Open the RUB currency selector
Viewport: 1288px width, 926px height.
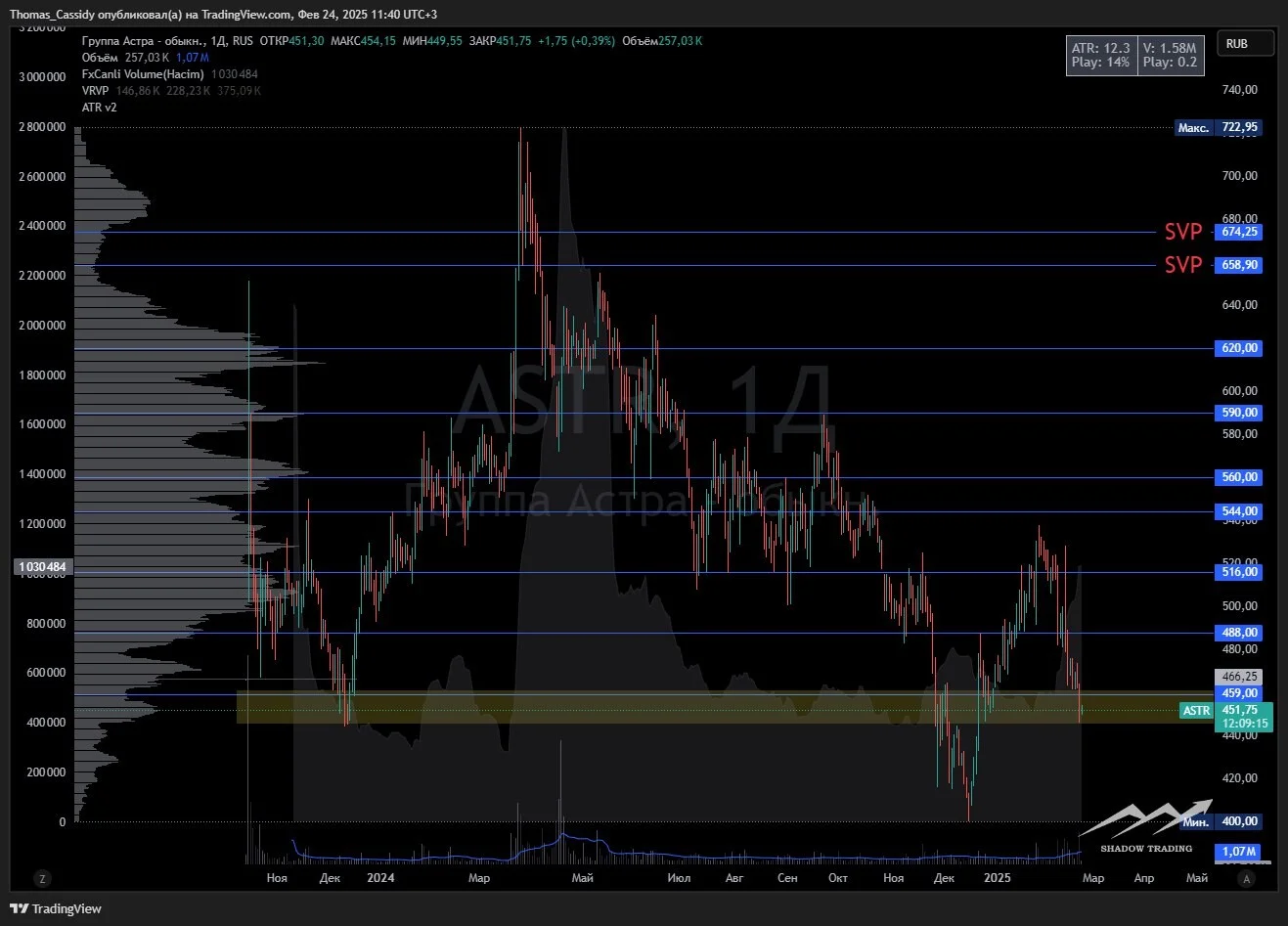coord(1245,44)
